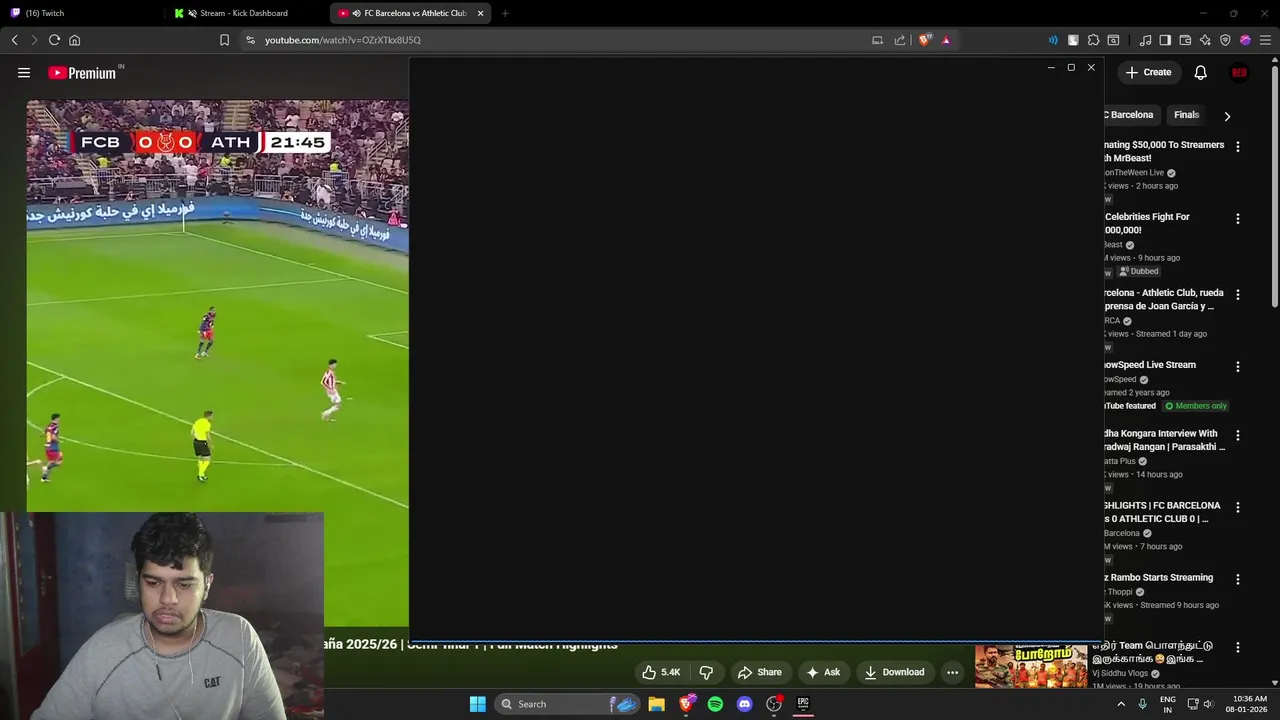Viewport: 1280px width, 720px height.
Task: Click the Ask button under video
Action: 823,672
